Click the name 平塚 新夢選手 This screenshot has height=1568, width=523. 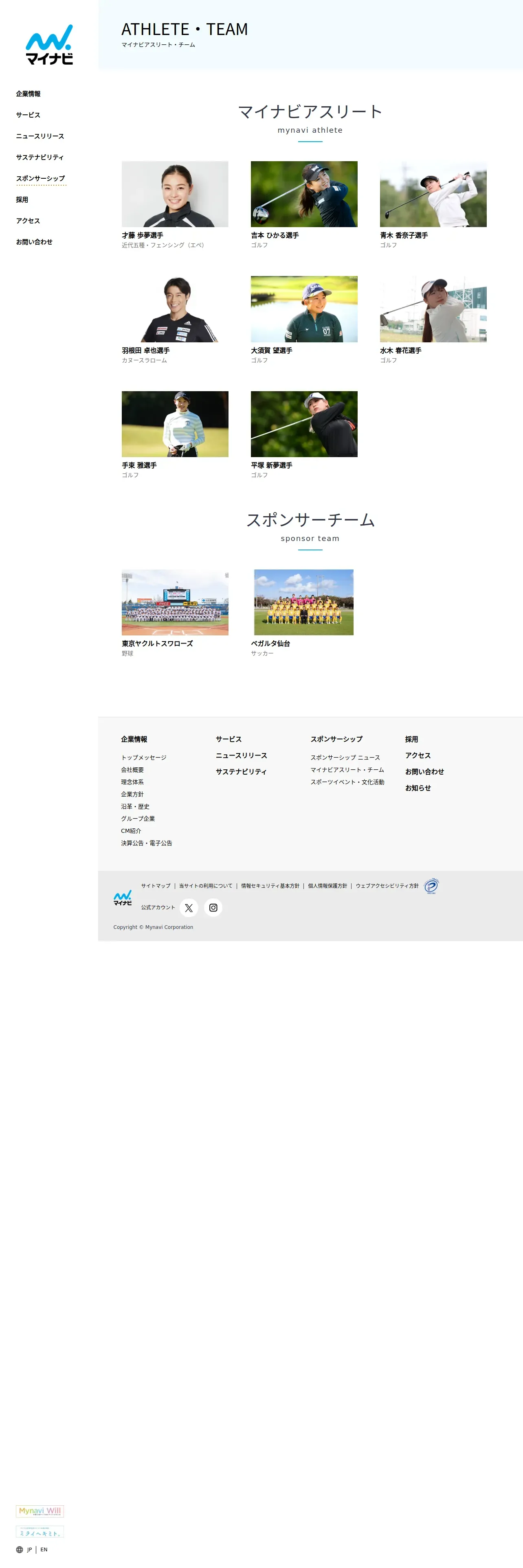click(272, 466)
